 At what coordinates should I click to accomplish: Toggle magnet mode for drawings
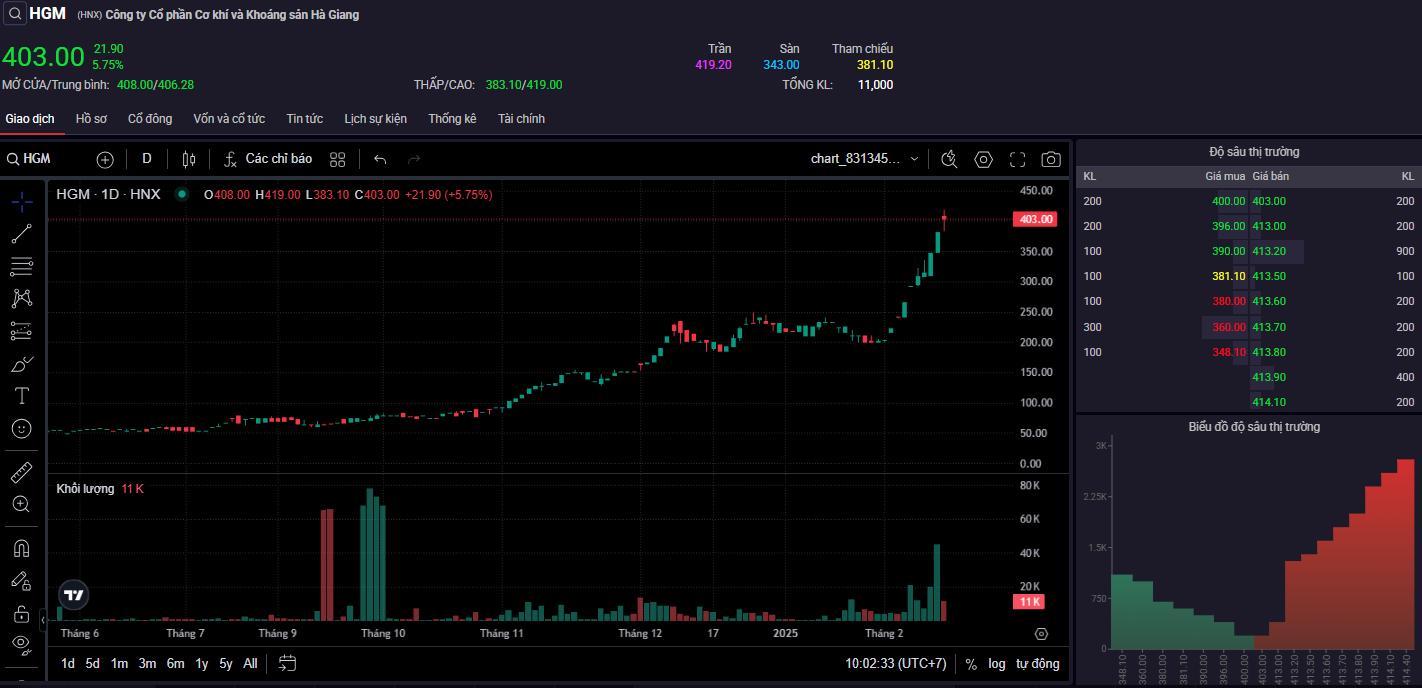point(21,548)
